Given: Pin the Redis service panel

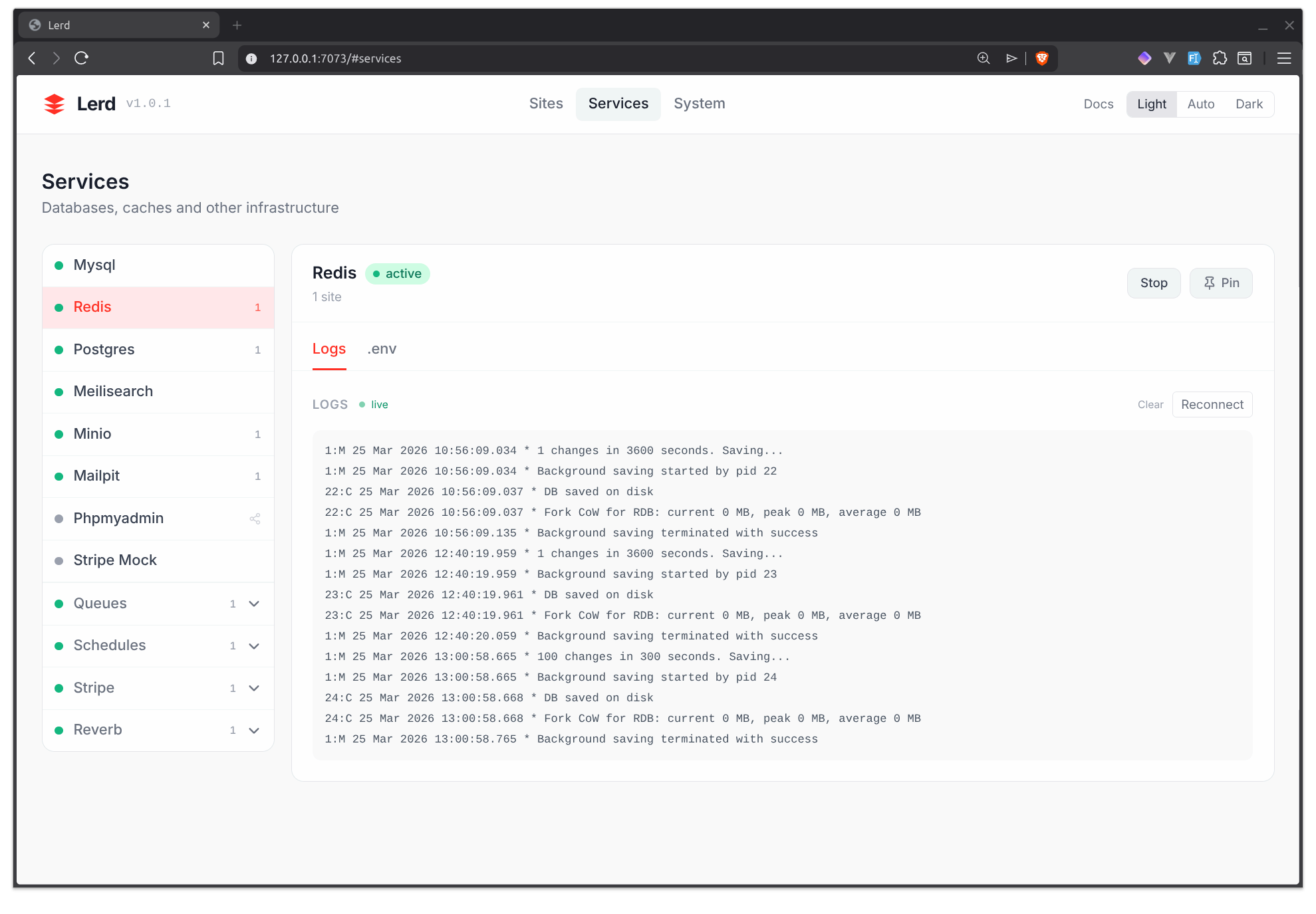Looking at the screenshot, I should point(1220,283).
